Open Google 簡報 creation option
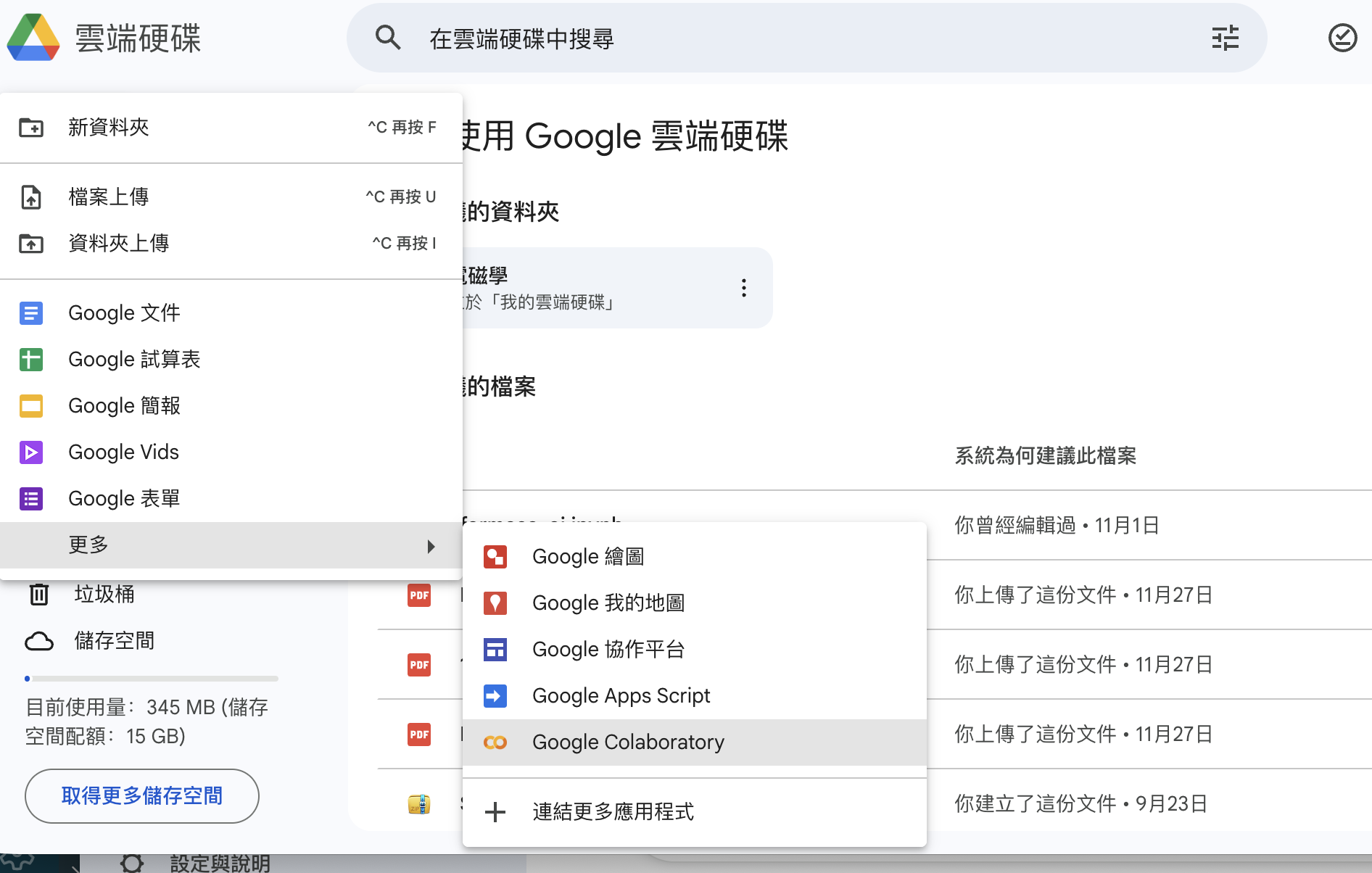The image size is (1372, 873). 124,405
